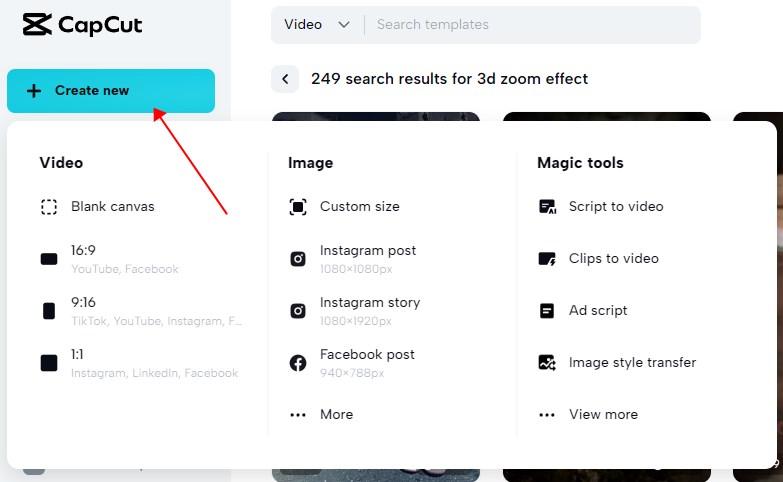Click the Instagram post icon
This screenshot has width=783, height=482.
coord(298,259)
